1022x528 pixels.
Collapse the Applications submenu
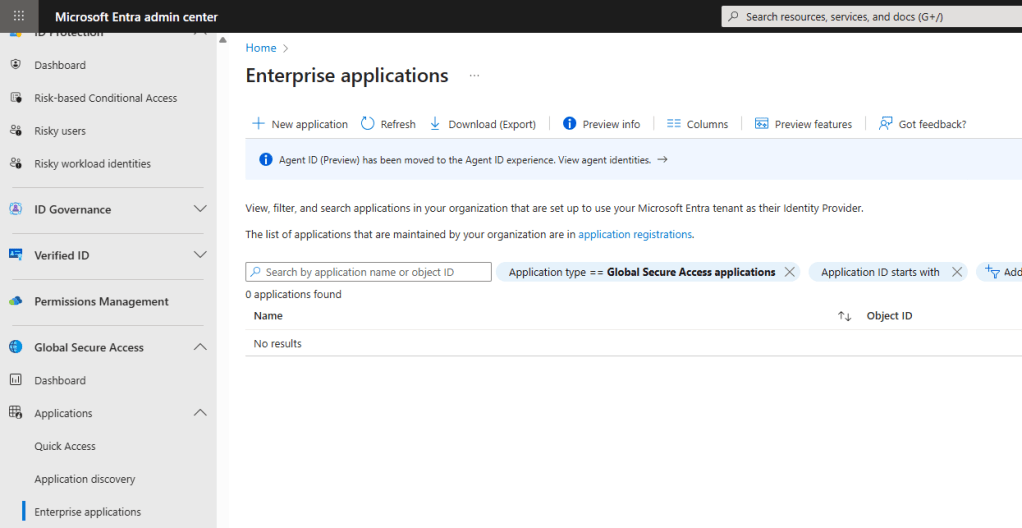[x=200, y=413]
